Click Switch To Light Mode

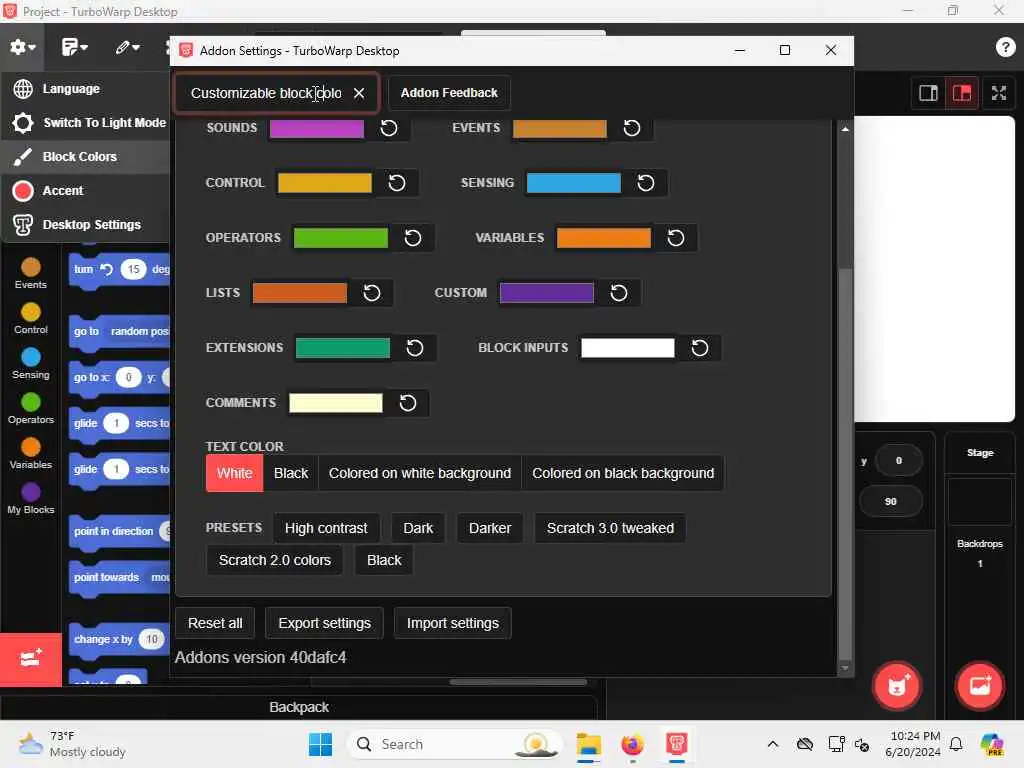(85, 123)
